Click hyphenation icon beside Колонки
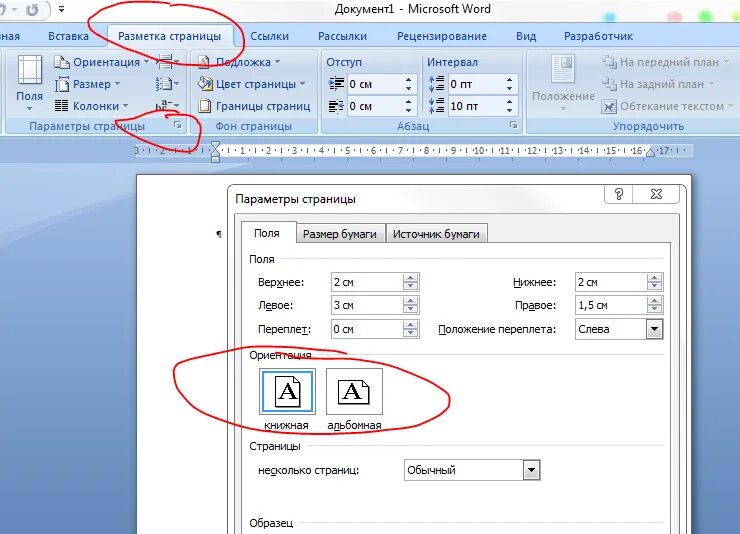Screen dimensions: 740x534 [x=167, y=106]
